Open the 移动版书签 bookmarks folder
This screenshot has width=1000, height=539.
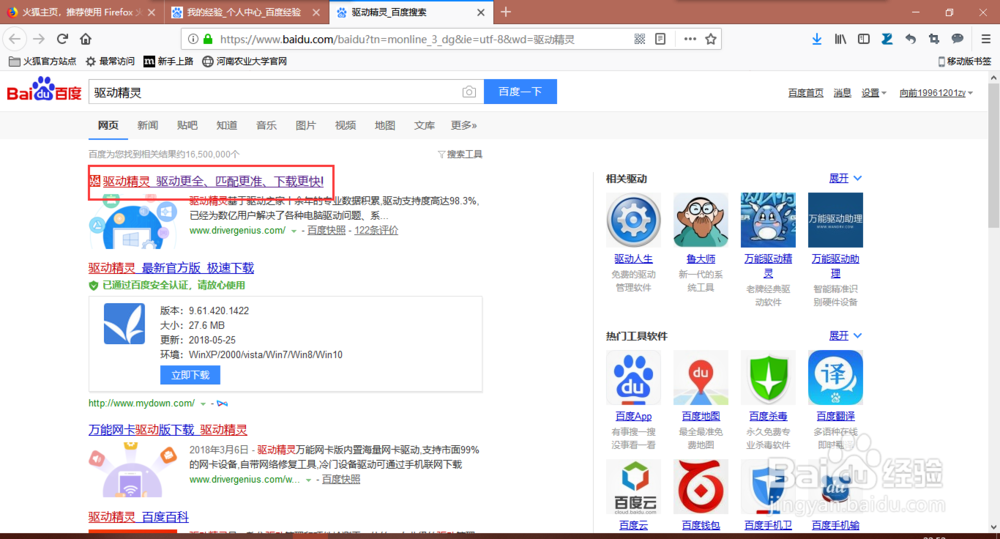pos(964,61)
